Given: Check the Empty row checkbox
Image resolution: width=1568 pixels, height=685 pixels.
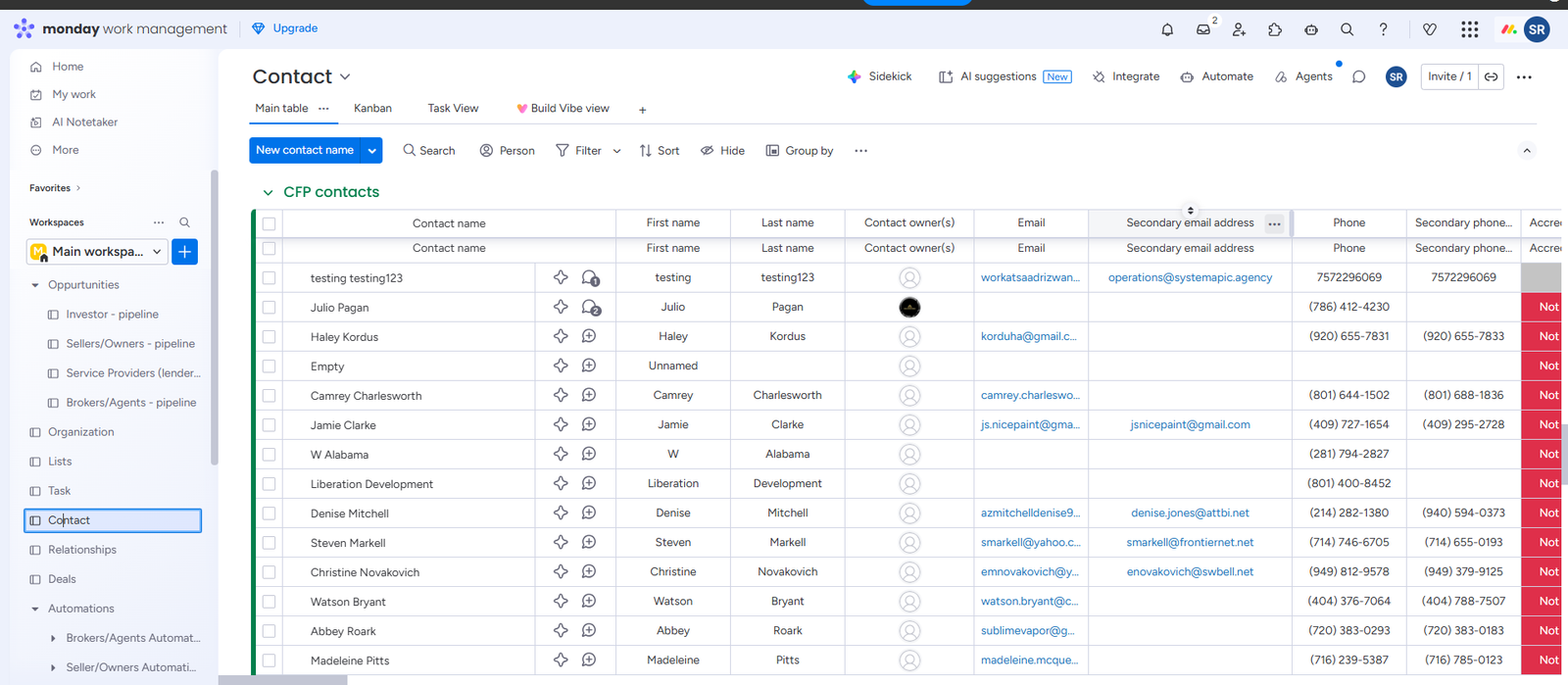Looking at the screenshot, I should [x=269, y=367].
